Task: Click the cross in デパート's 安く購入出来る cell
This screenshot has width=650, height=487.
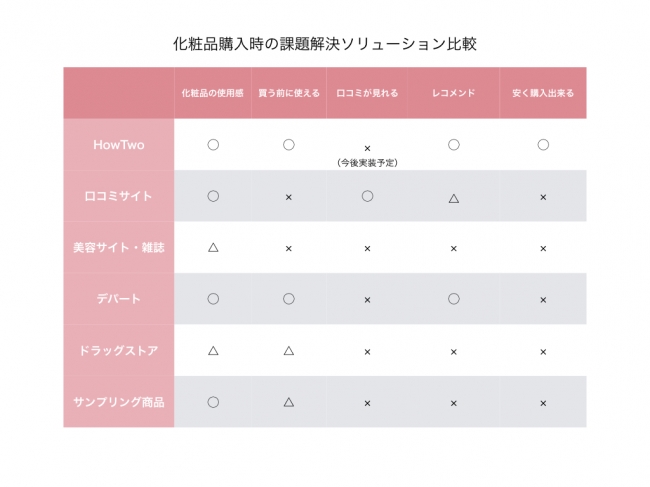Action: [543, 299]
